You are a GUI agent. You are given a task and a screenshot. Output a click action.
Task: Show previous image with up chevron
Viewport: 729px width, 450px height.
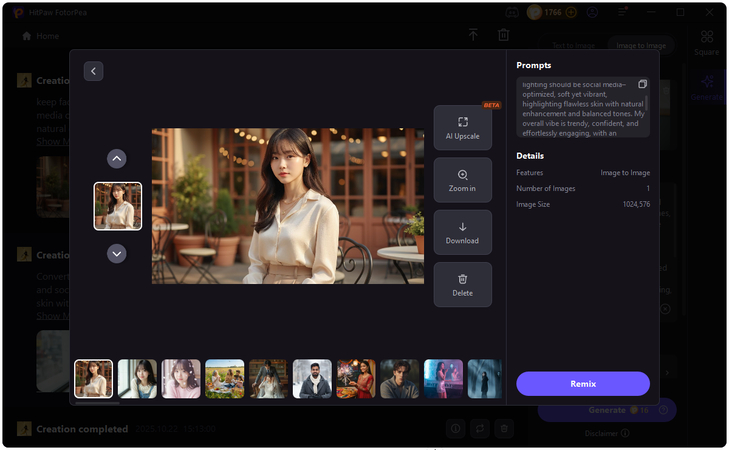[117, 159]
